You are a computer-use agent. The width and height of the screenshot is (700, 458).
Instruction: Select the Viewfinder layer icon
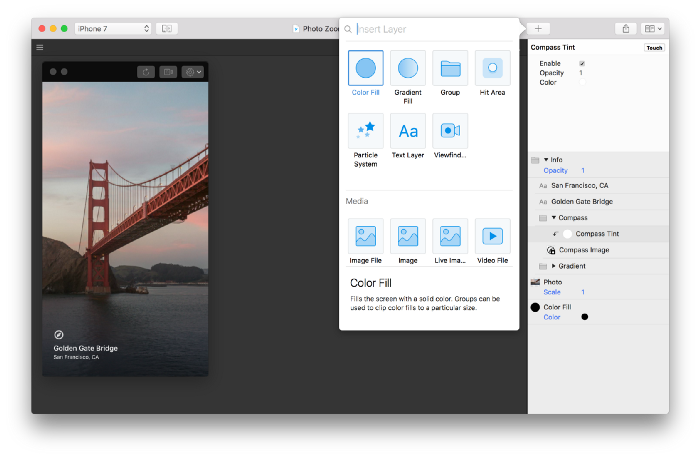click(450, 131)
